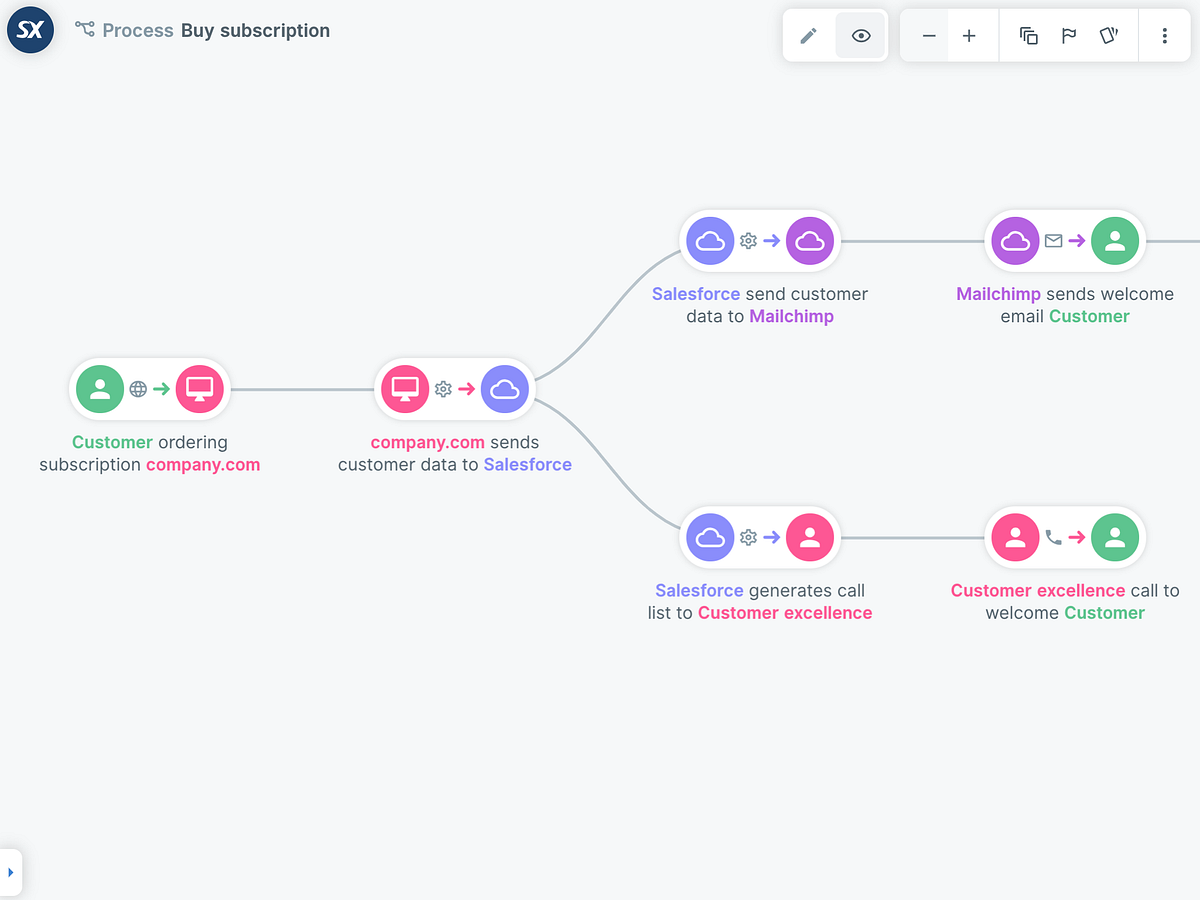
Task: Click the 'Process' breadcrumb label
Action: point(139,30)
